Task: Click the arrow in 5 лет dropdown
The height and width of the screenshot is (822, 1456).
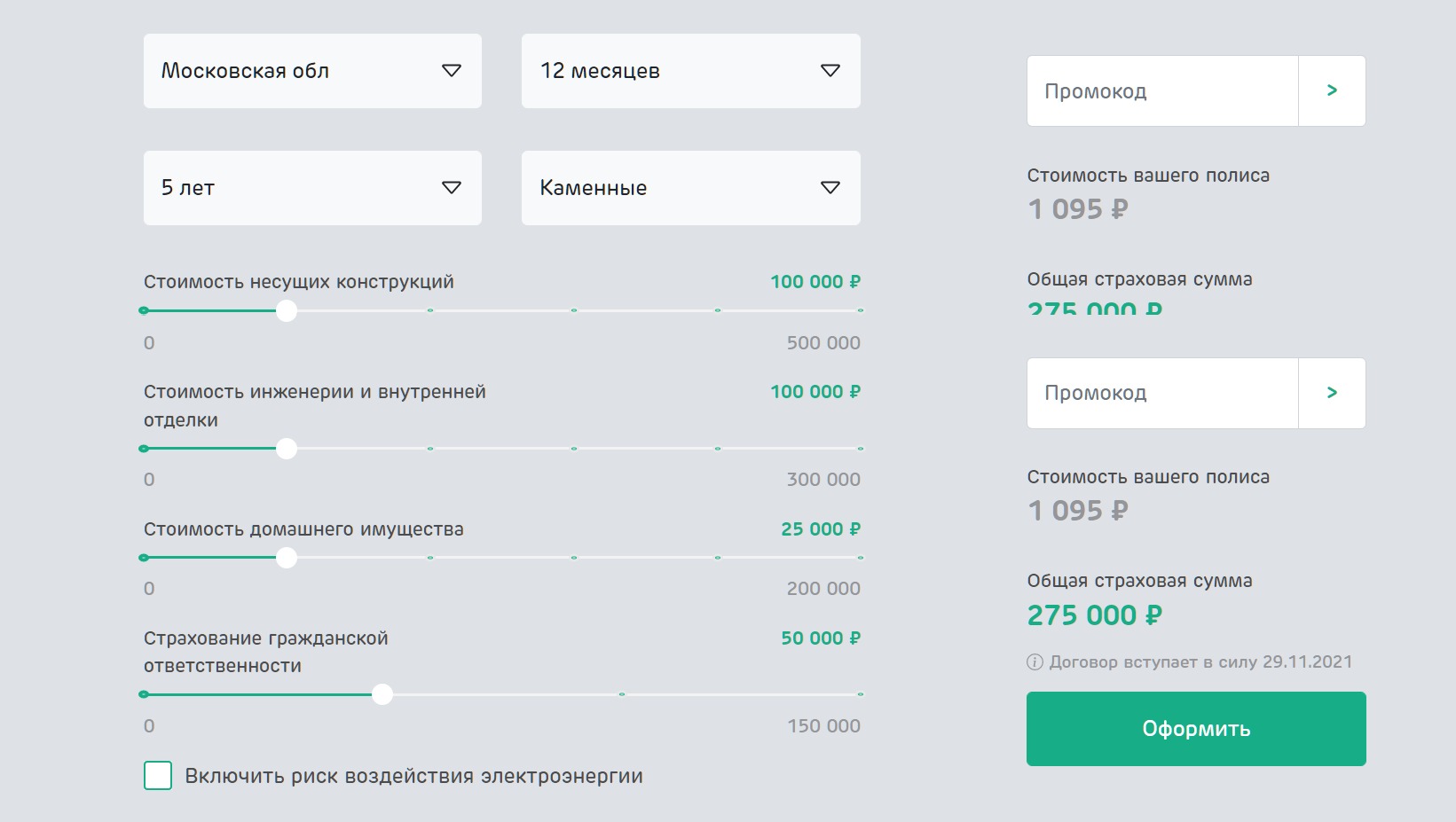Action: tap(452, 188)
